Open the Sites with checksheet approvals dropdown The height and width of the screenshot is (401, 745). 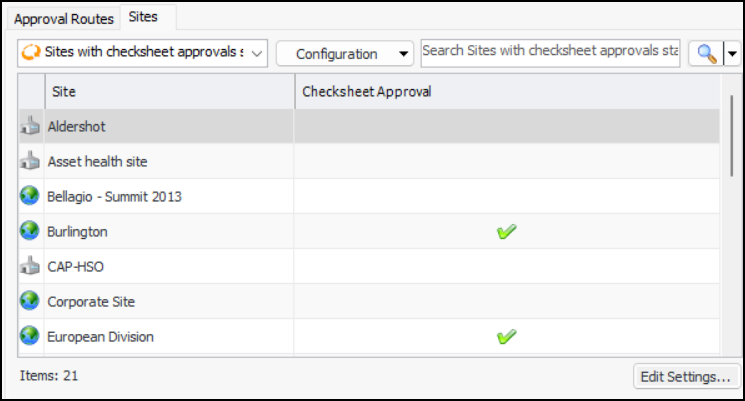[x=143, y=54]
